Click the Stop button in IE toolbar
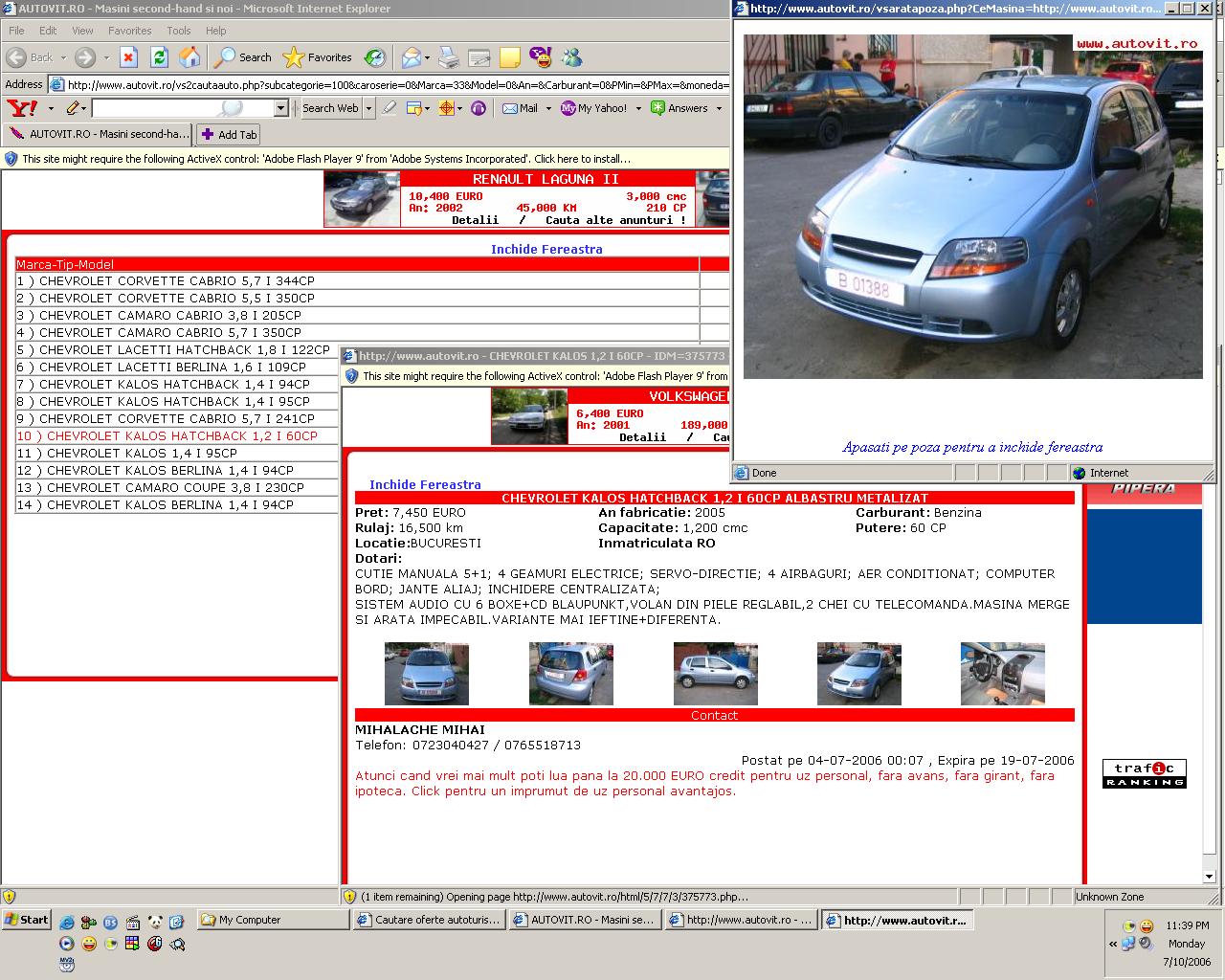Image resolution: width=1225 pixels, height=980 pixels. tap(128, 57)
